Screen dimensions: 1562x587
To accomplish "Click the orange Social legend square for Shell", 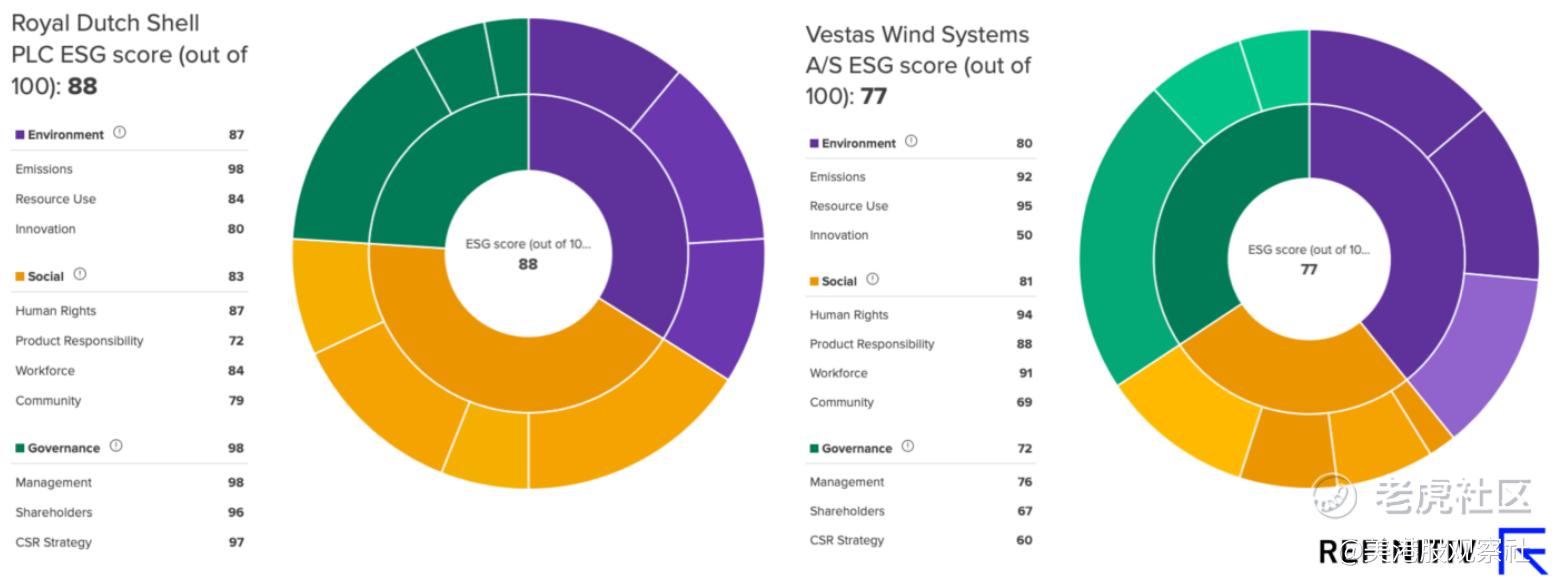I will click(x=19, y=277).
